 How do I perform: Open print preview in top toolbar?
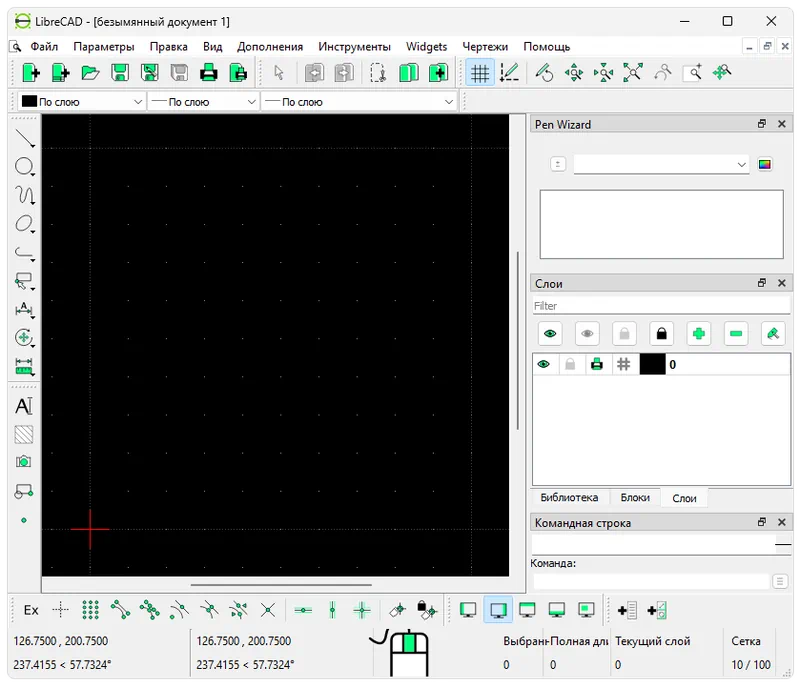click(238, 72)
